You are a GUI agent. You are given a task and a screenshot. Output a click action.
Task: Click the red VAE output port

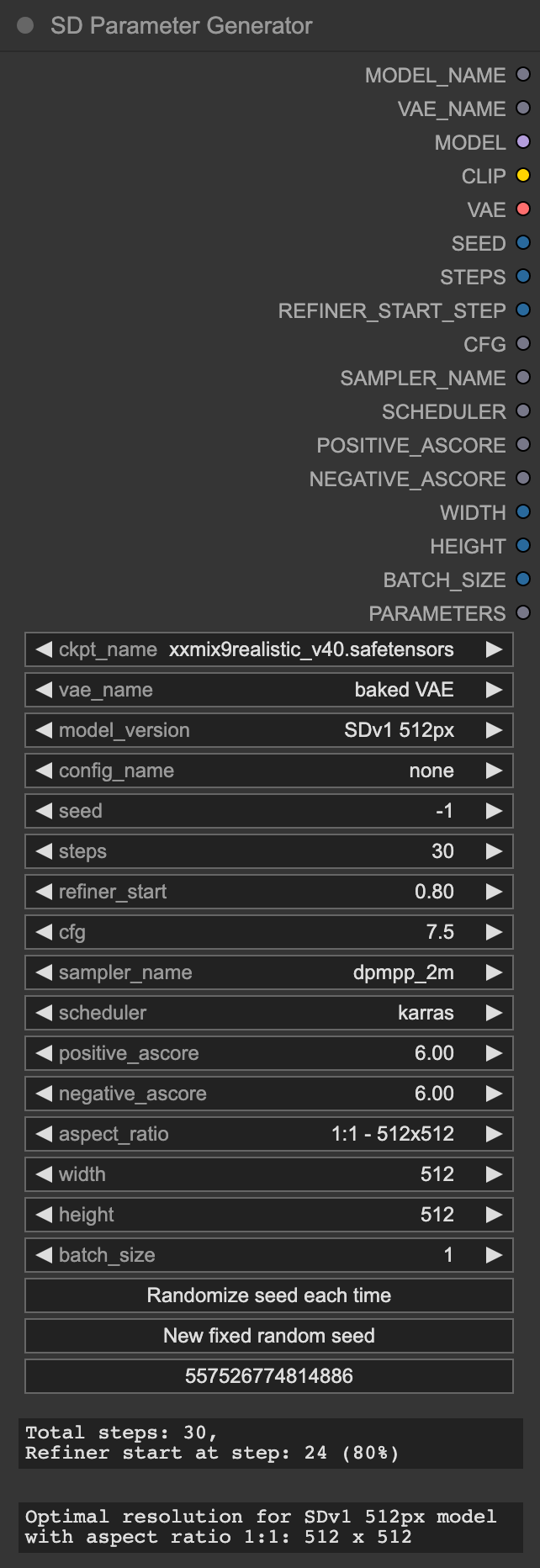(523, 209)
